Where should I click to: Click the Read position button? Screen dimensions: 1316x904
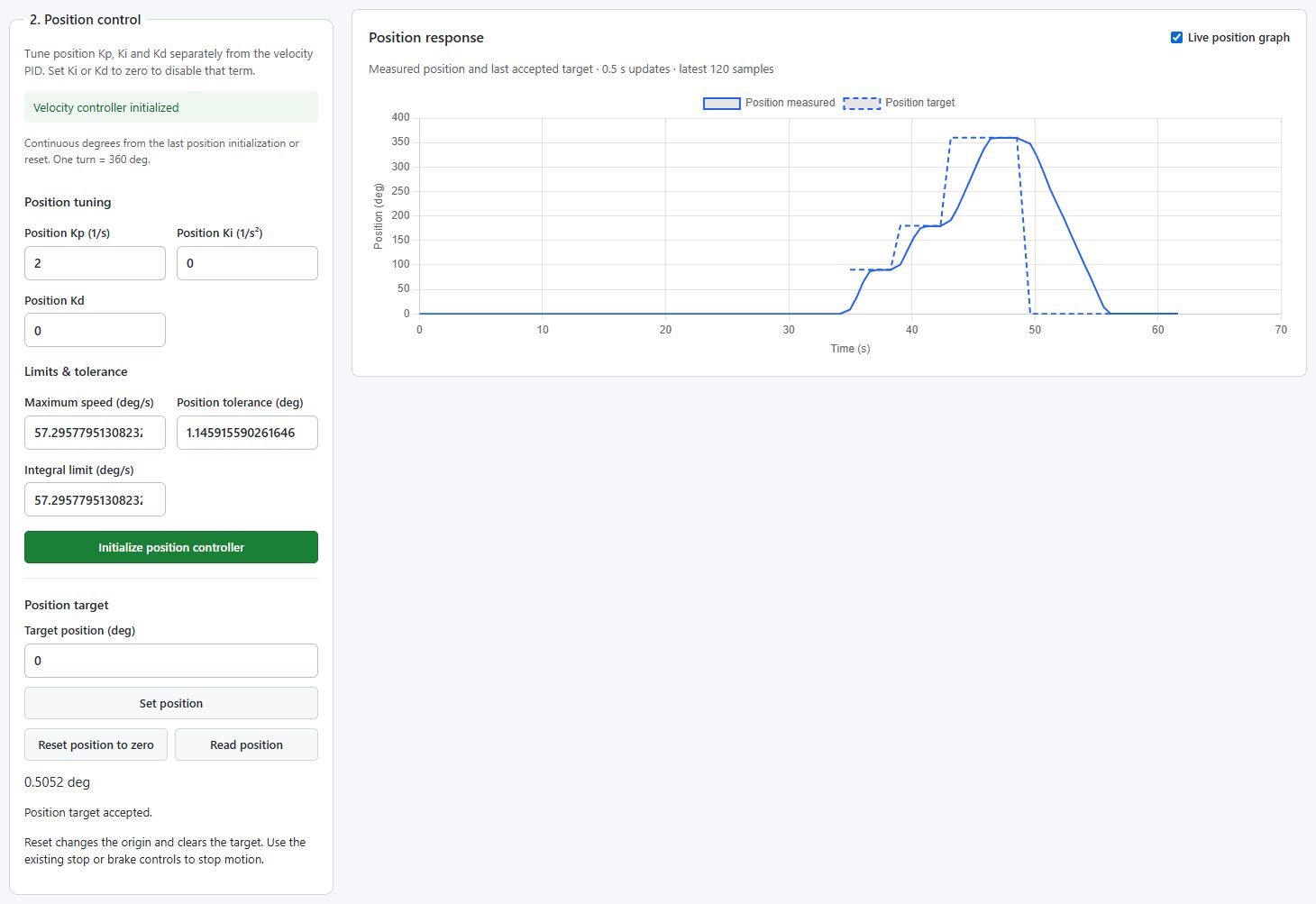point(246,744)
